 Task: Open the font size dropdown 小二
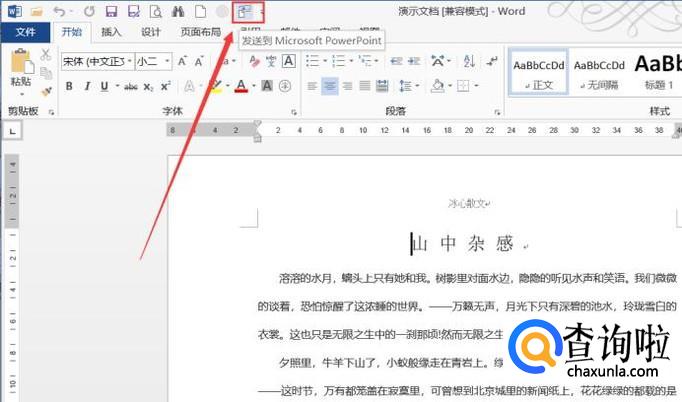coord(152,61)
